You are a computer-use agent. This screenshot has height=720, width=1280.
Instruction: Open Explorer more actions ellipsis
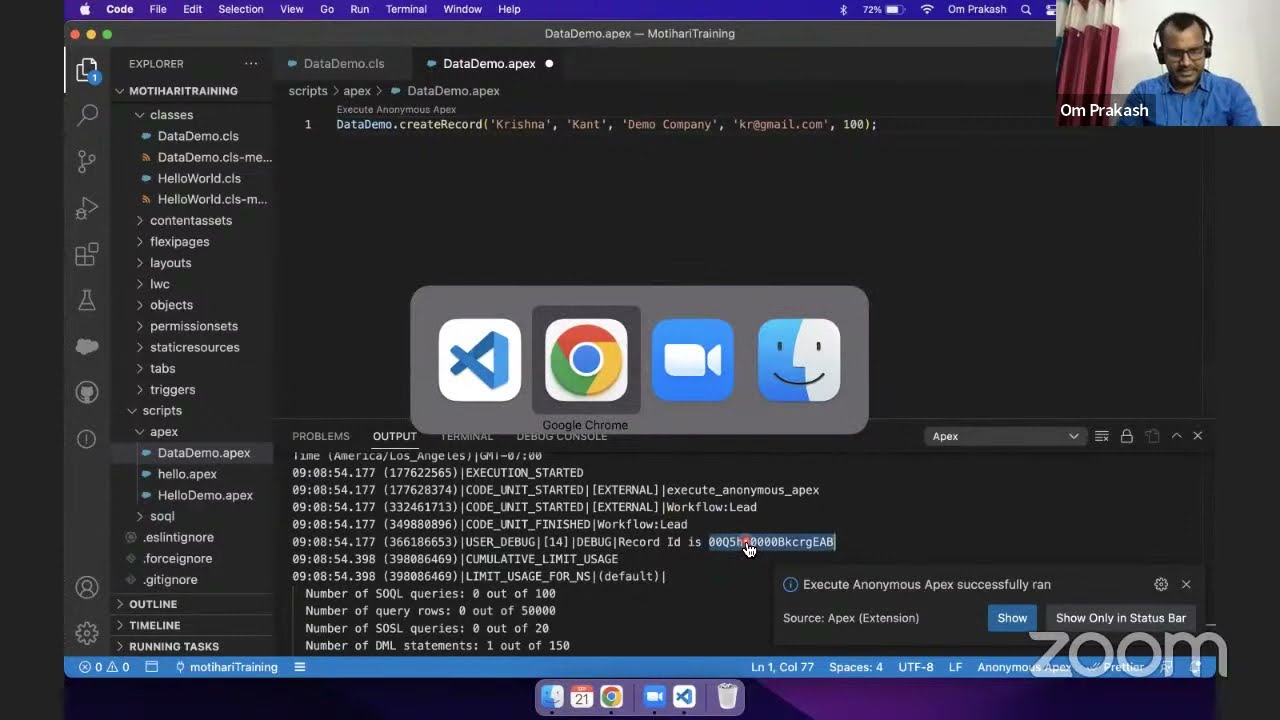(251, 64)
